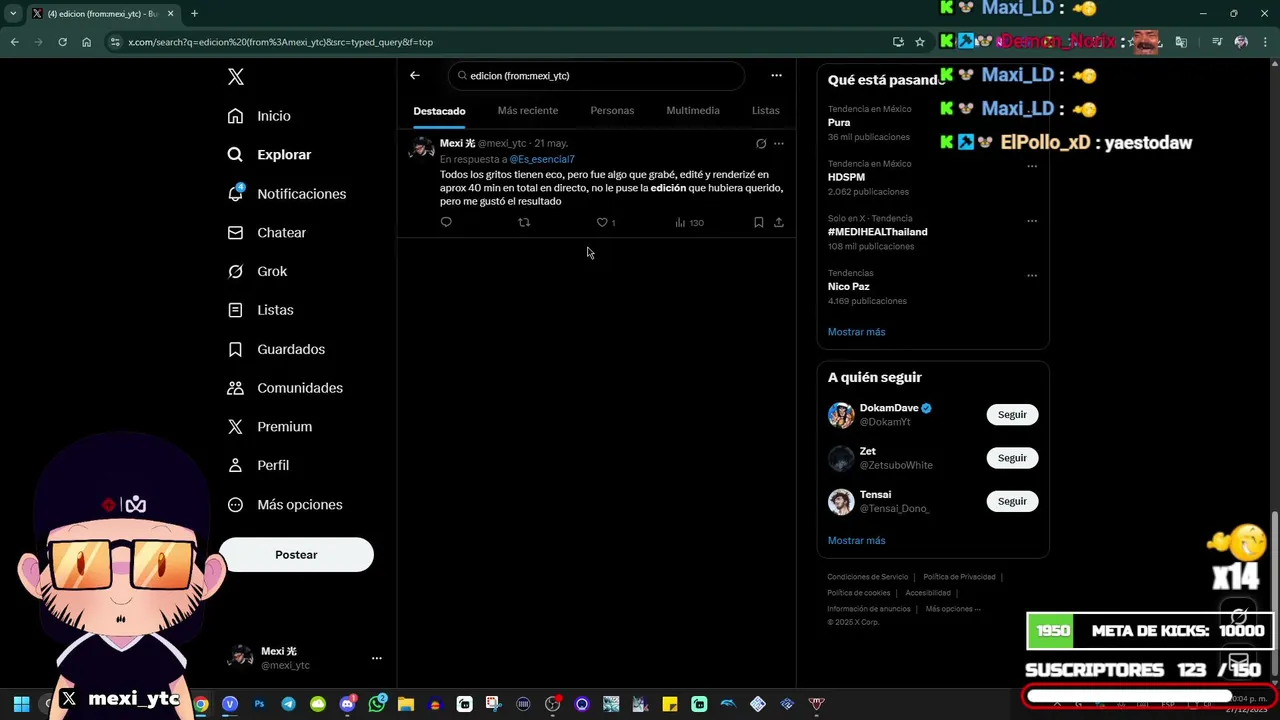Follow DokamDave with the Seguir button

click(x=1012, y=415)
